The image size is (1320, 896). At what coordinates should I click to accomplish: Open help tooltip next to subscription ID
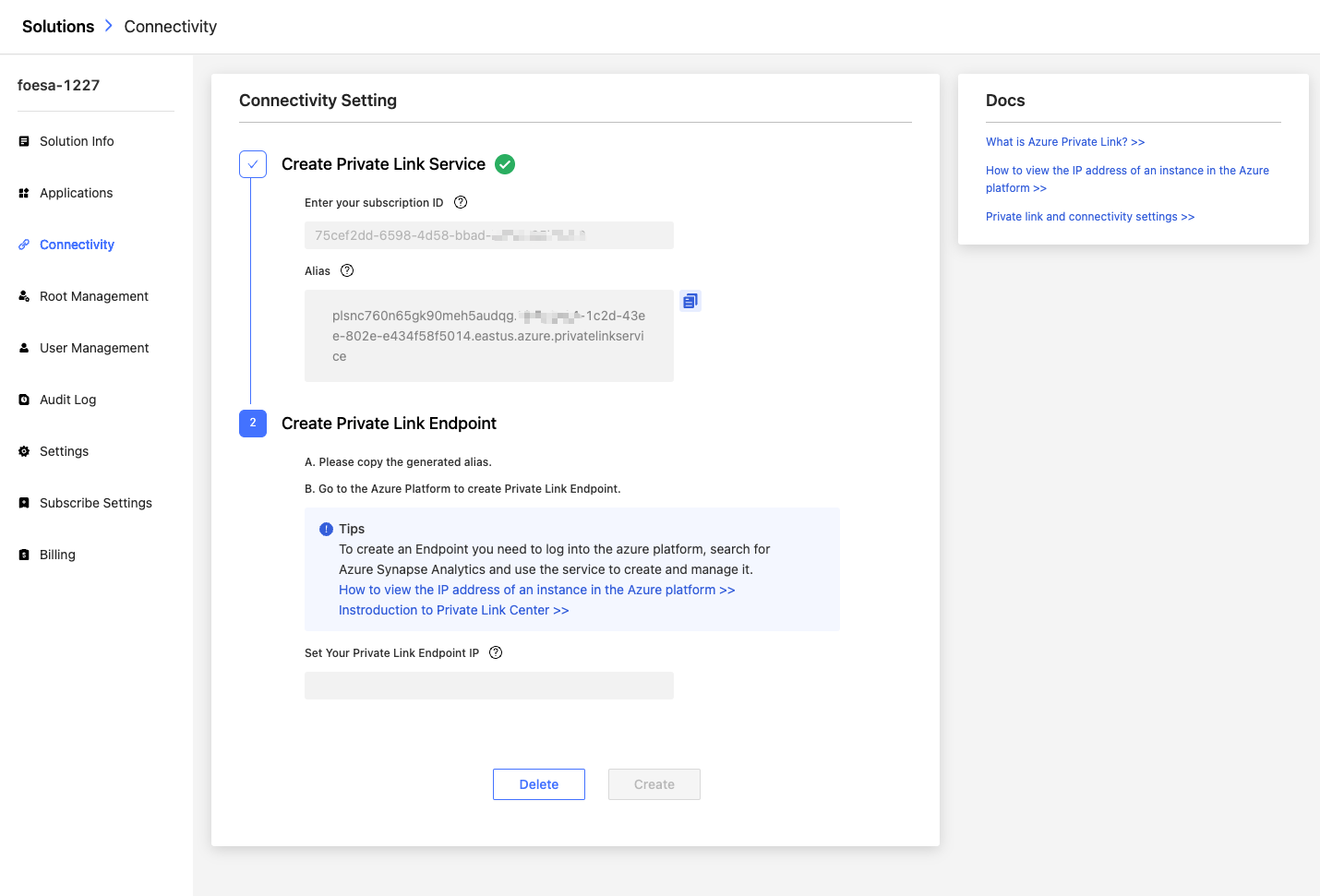tap(461, 202)
